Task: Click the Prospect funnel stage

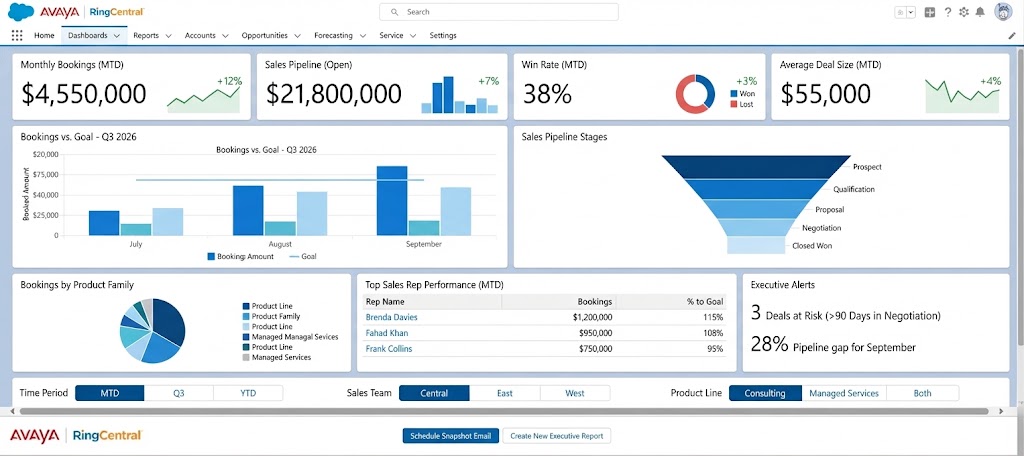Action: tap(756, 167)
